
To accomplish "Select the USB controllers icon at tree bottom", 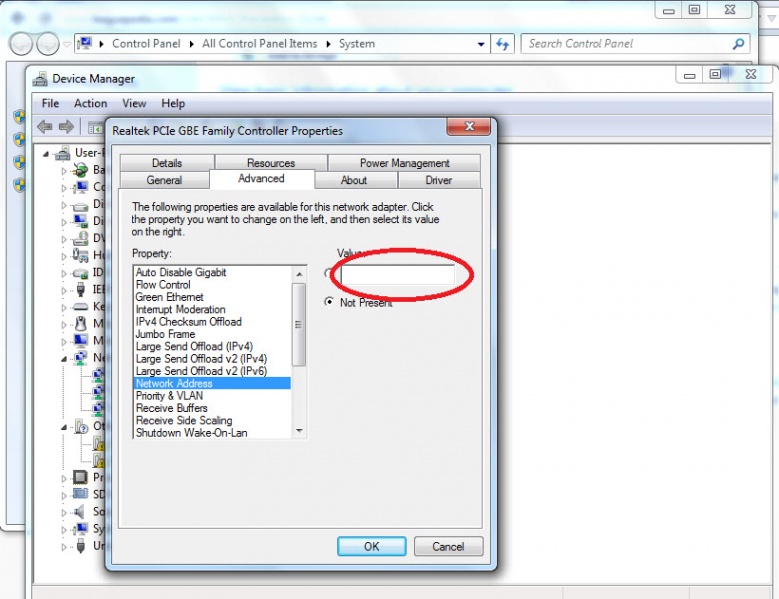I will (x=80, y=546).
